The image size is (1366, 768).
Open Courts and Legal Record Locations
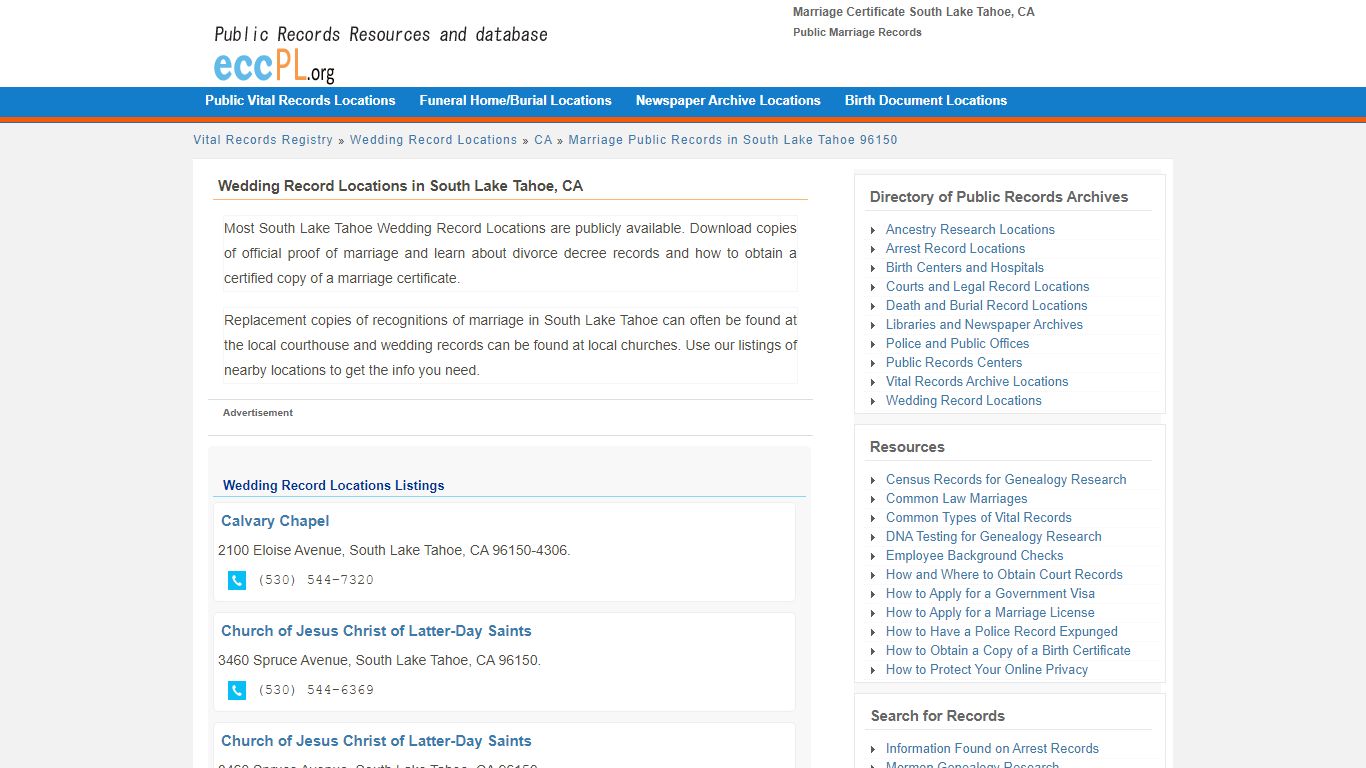[987, 286]
